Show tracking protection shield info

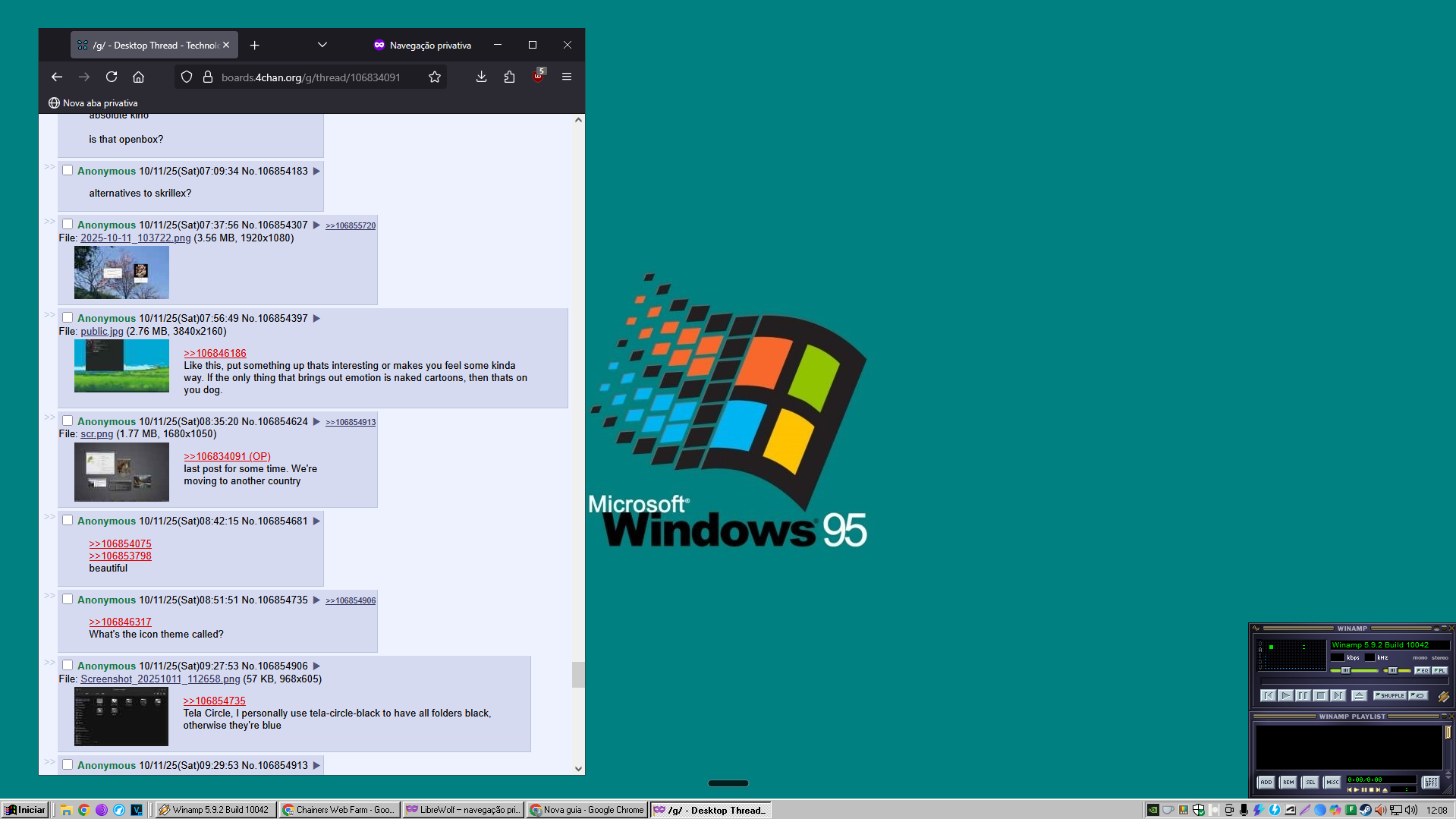[187, 77]
